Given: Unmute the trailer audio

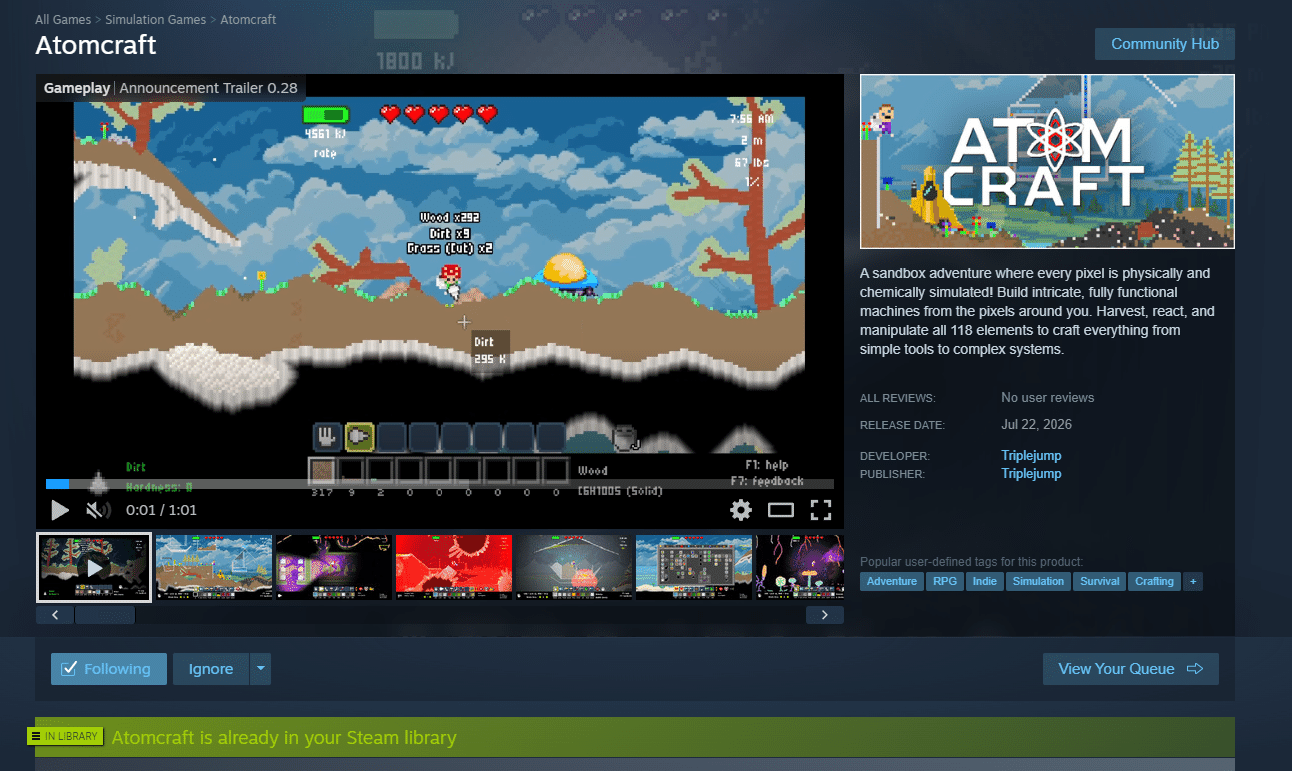Looking at the screenshot, I should [97, 510].
